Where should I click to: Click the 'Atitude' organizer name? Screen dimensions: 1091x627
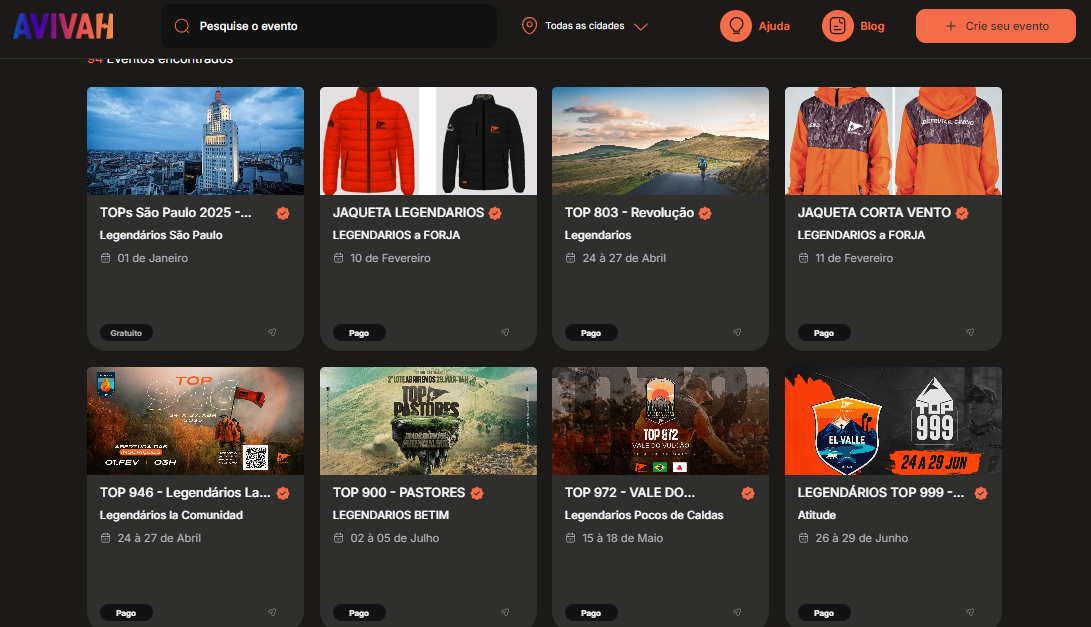tap(817, 515)
